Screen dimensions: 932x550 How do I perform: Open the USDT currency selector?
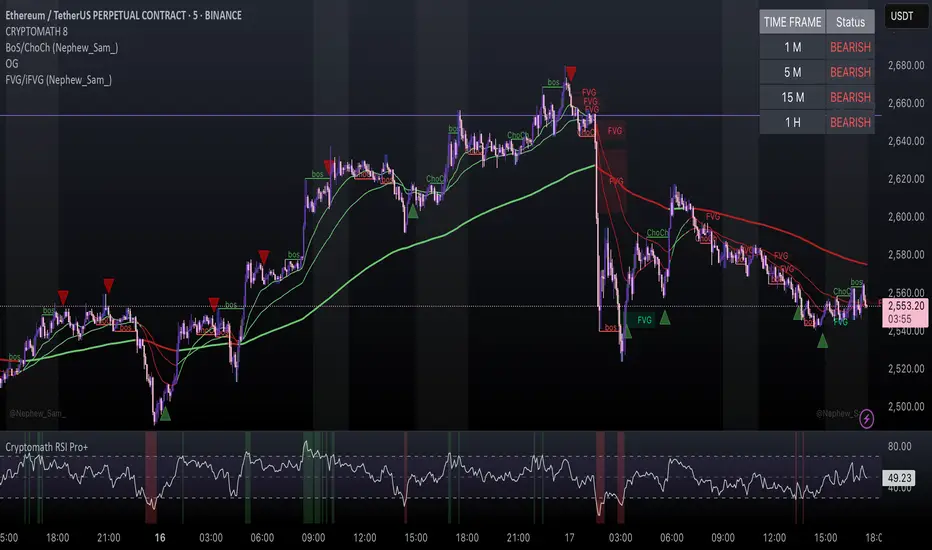(906, 16)
